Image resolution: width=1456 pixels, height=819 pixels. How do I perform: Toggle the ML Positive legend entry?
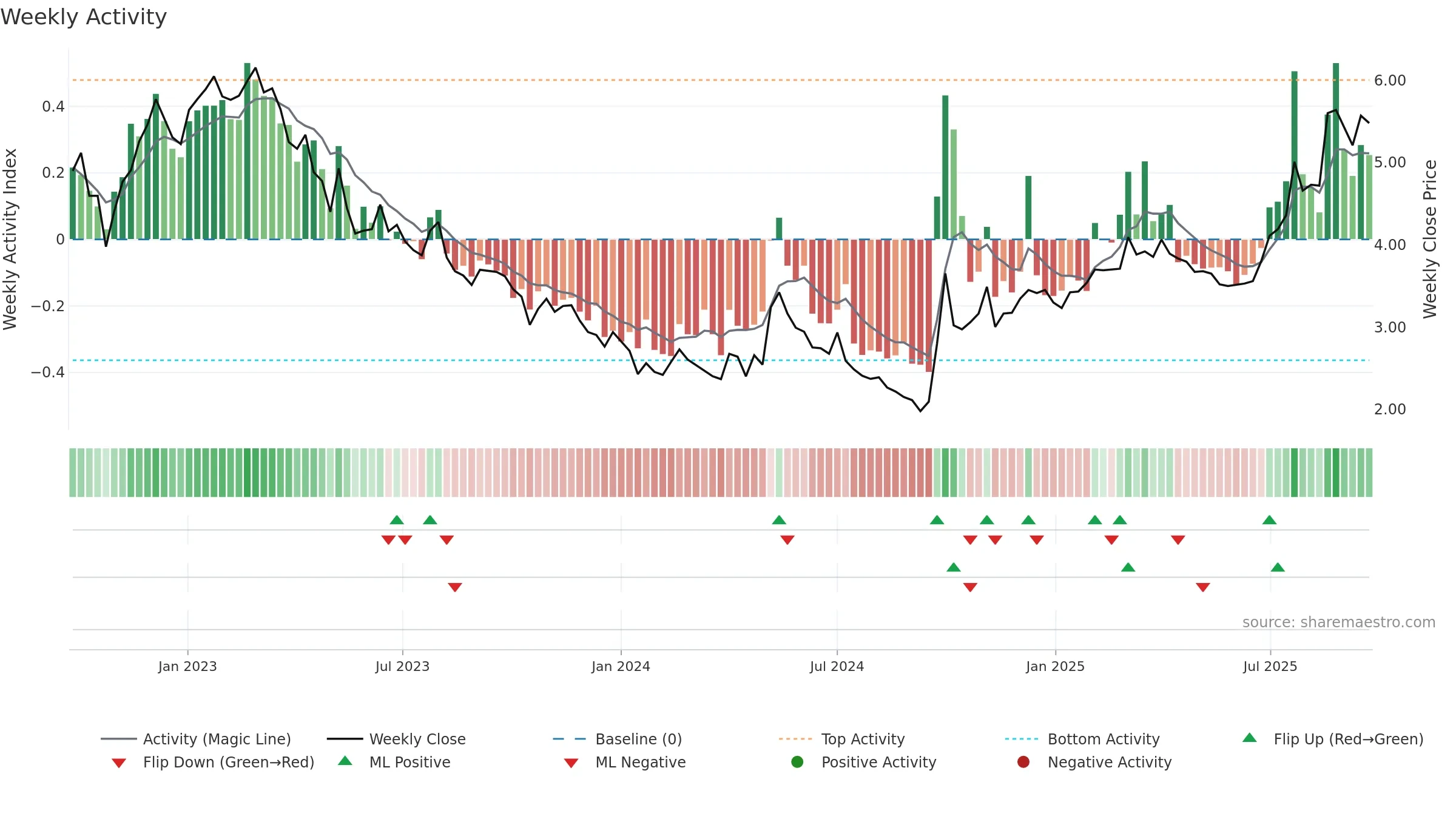[394, 762]
